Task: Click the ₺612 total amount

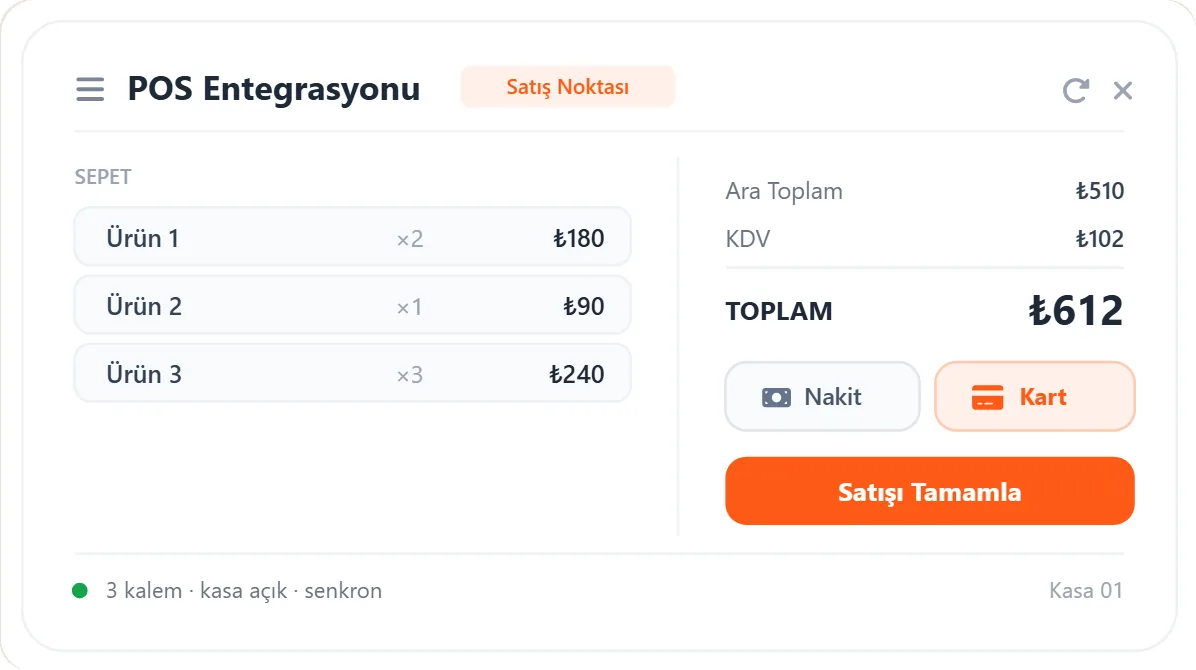Action: pyautogui.click(x=1075, y=311)
